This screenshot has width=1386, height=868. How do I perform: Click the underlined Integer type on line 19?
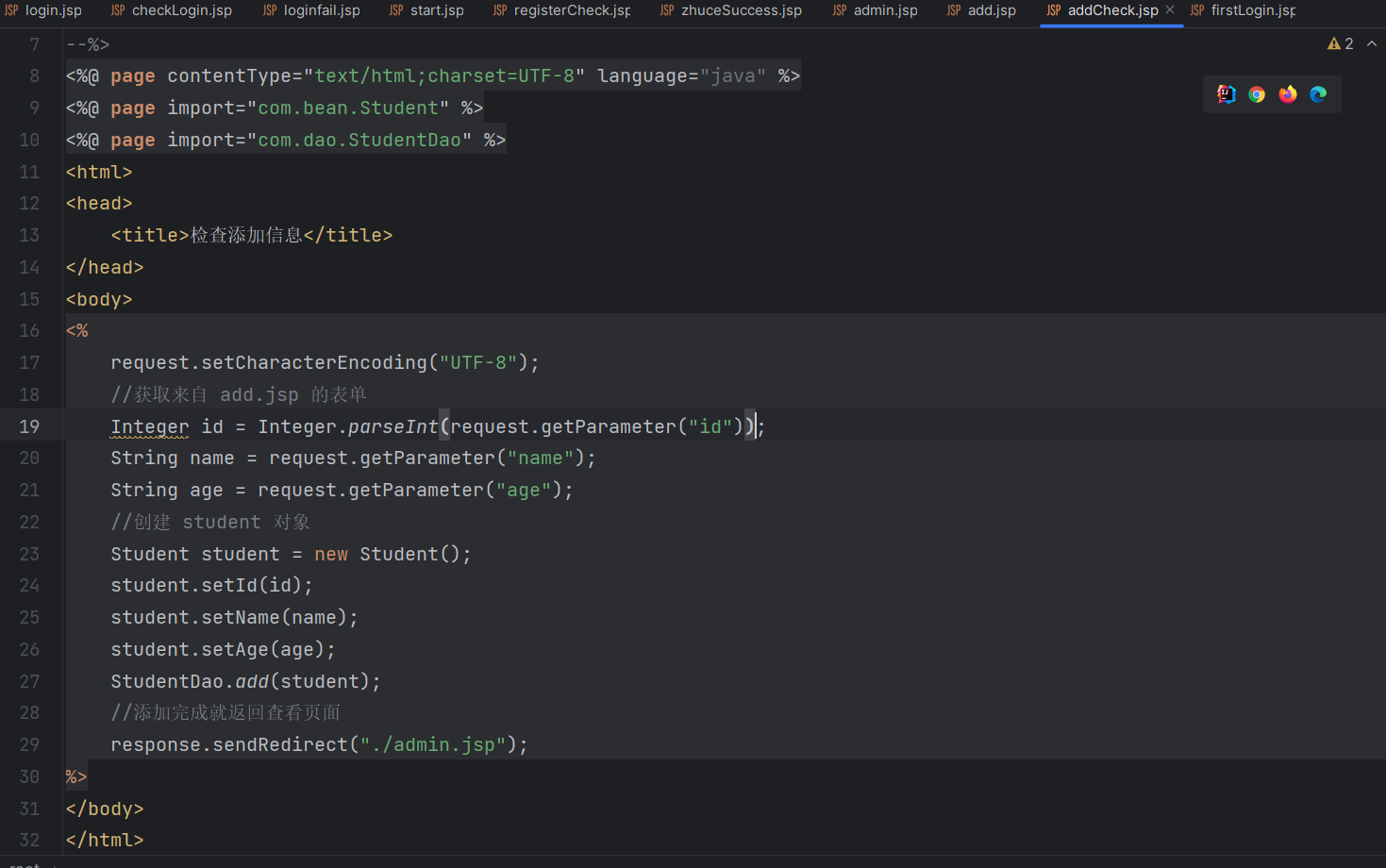click(x=150, y=426)
